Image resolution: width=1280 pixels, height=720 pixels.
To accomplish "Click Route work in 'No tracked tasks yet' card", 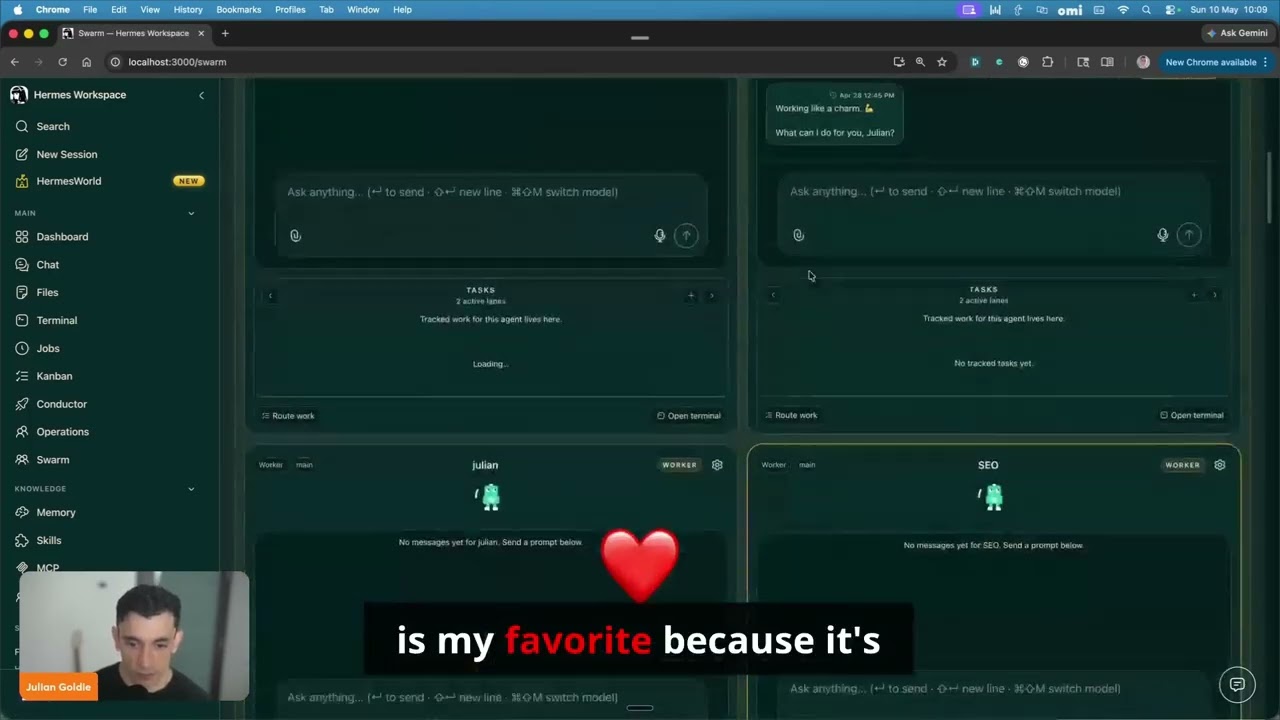I will click(x=791, y=415).
